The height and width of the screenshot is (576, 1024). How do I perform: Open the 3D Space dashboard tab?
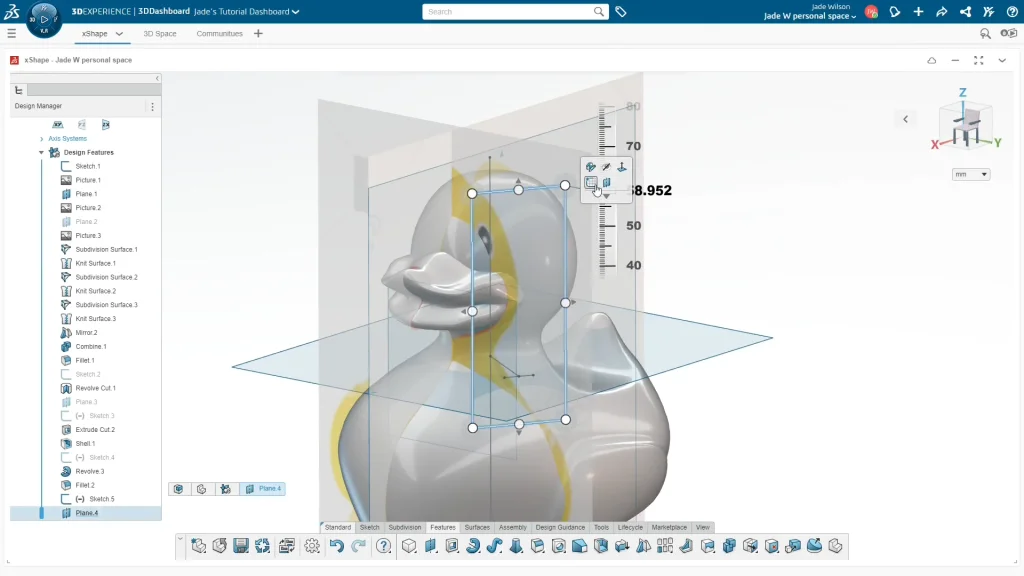160,33
